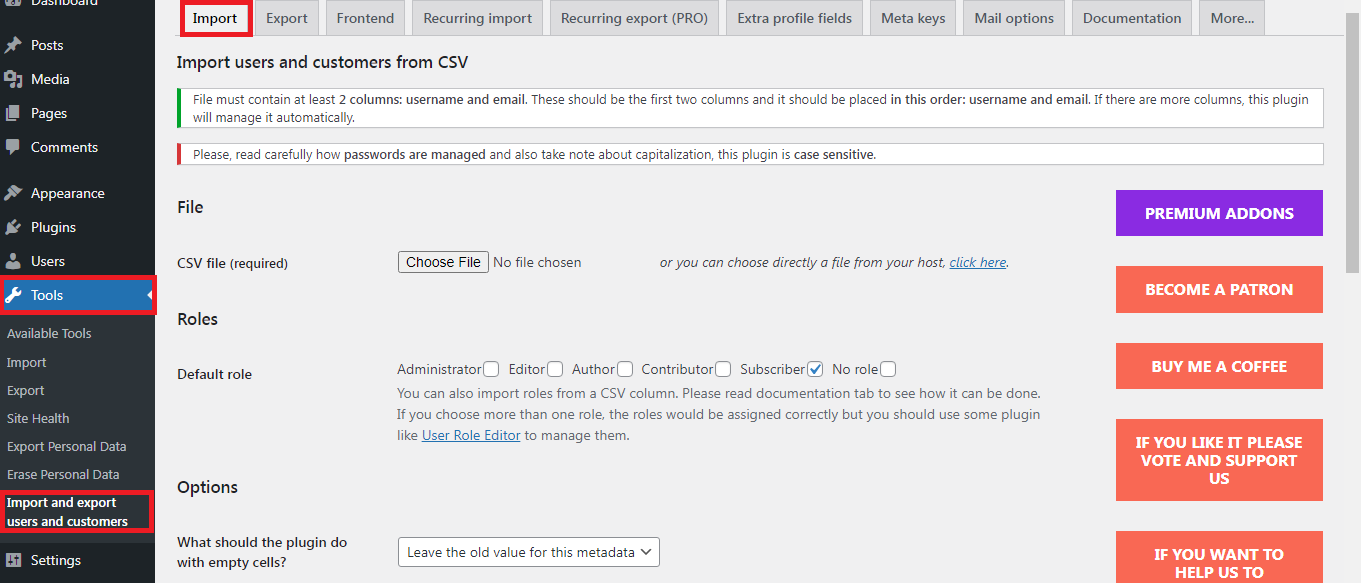Image resolution: width=1361 pixels, height=583 pixels.
Task: Open Plugins using its plug icon
Action: (13, 227)
